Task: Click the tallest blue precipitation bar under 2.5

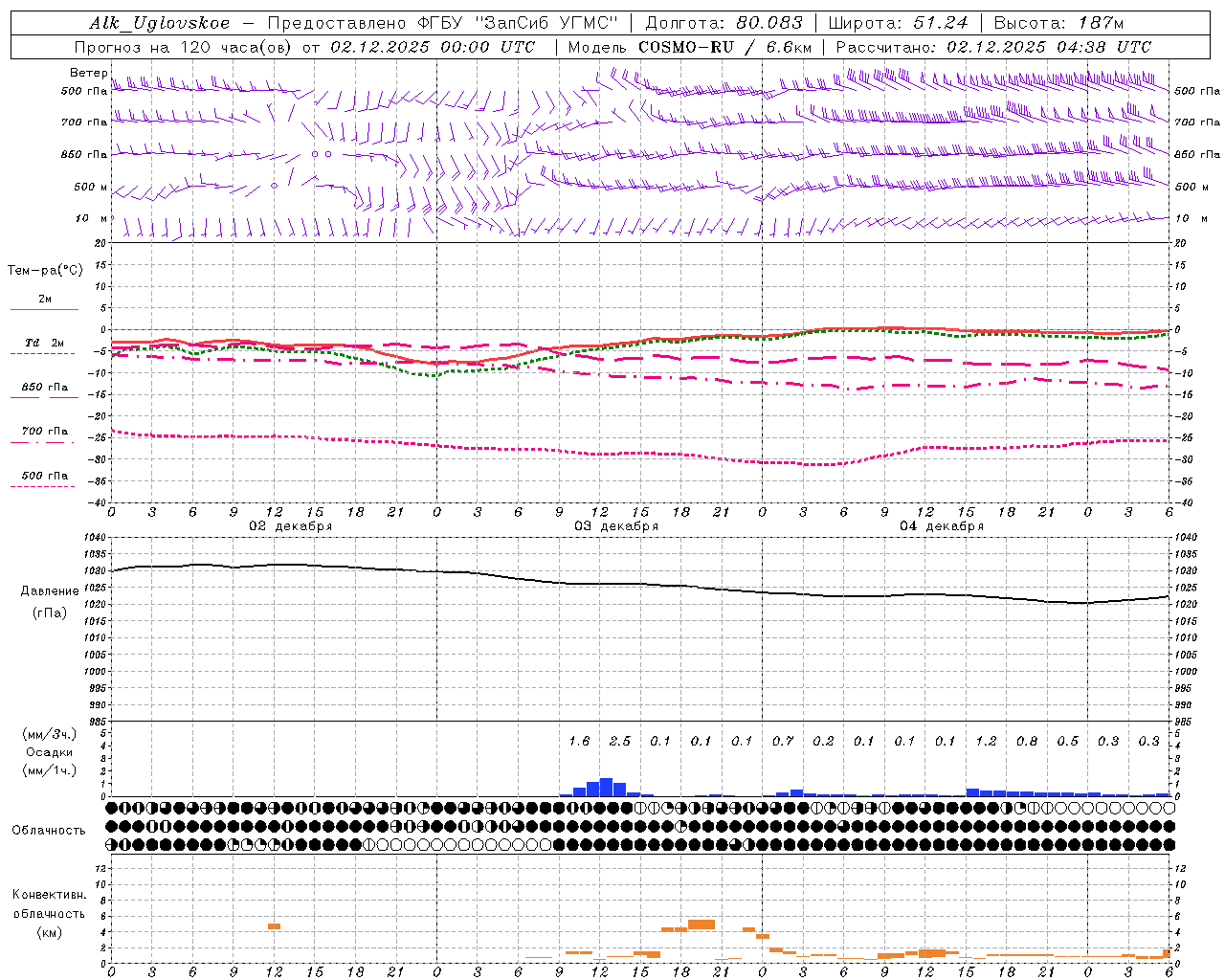Action: coord(606,788)
